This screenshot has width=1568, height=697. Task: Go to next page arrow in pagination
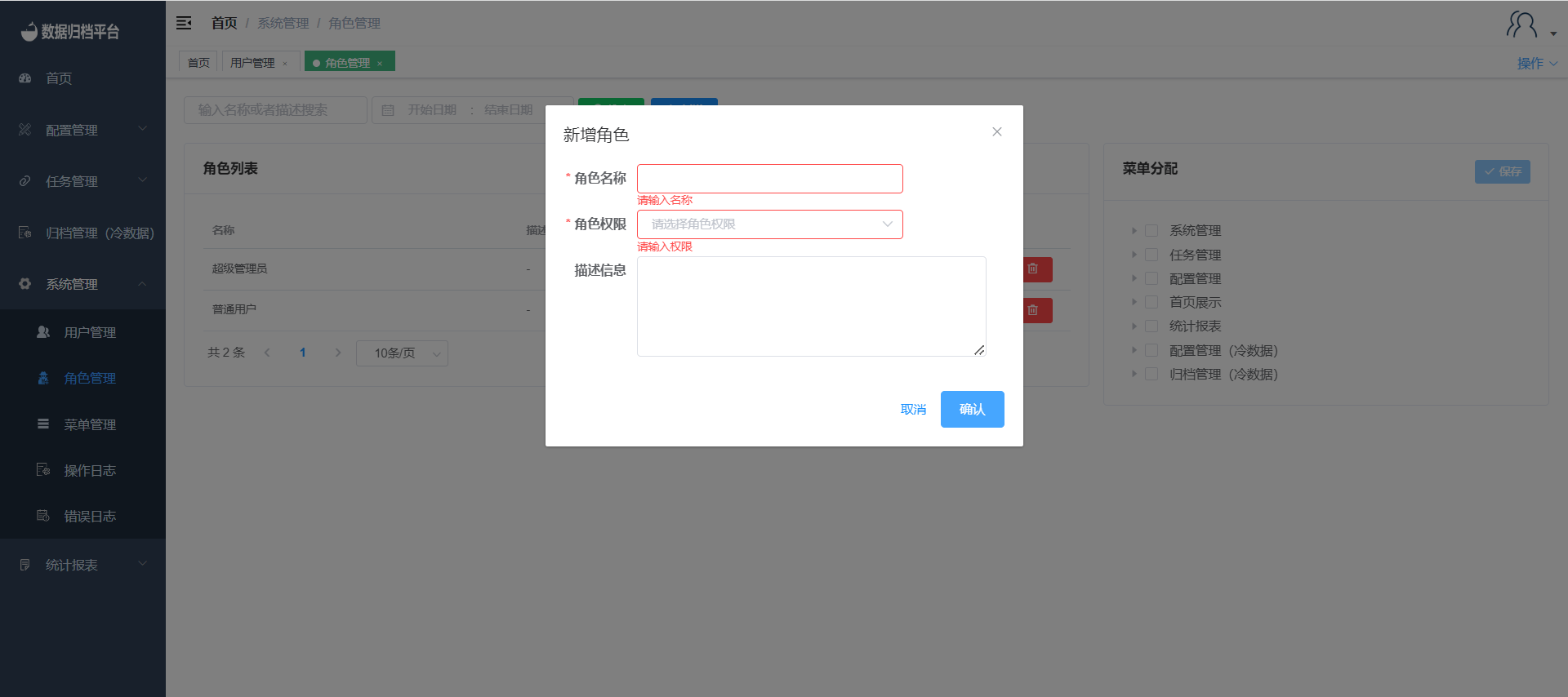click(x=338, y=353)
